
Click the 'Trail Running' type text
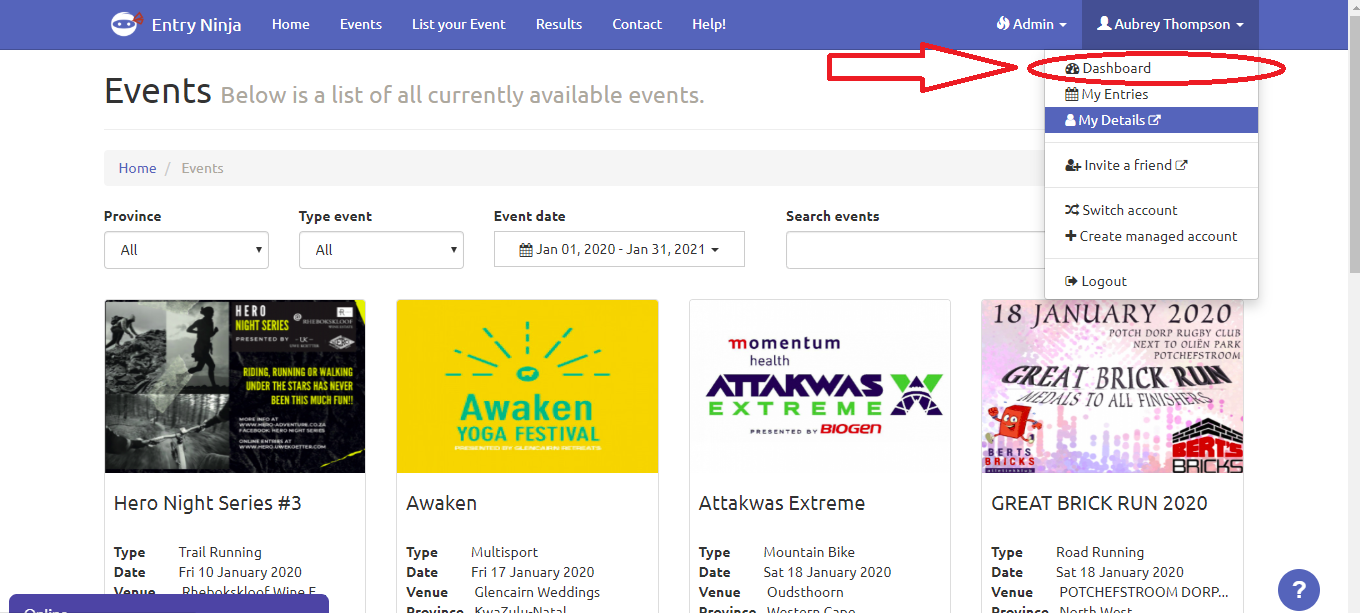coord(220,552)
